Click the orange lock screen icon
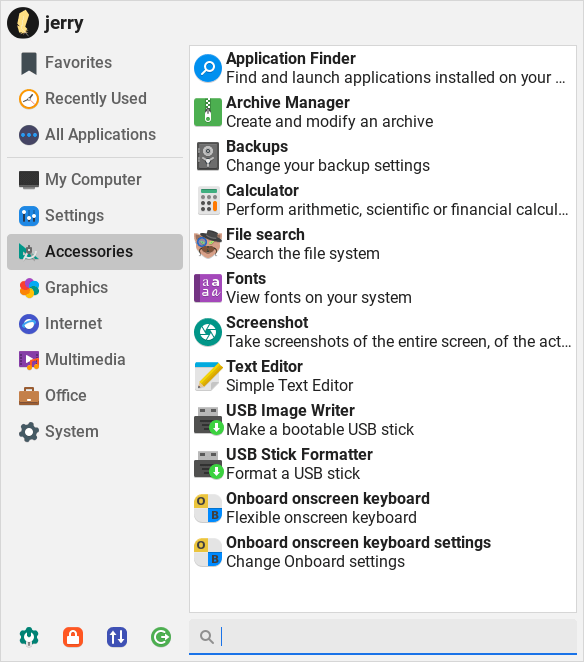This screenshot has width=584, height=662. tap(73, 637)
